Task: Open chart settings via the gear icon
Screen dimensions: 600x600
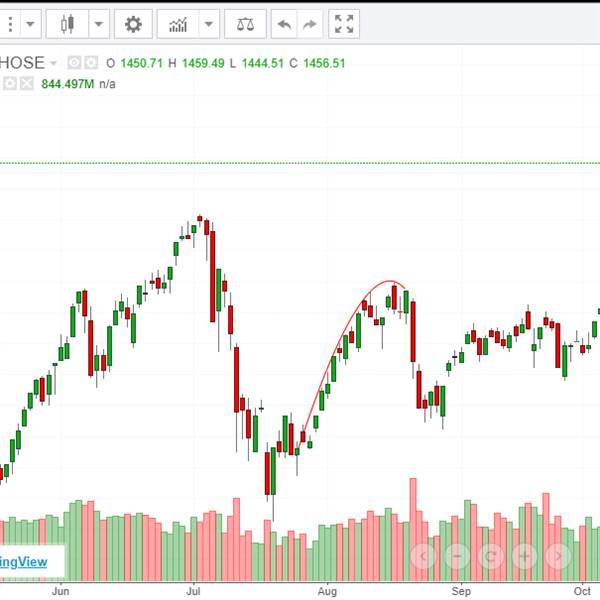Action: click(x=133, y=24)
